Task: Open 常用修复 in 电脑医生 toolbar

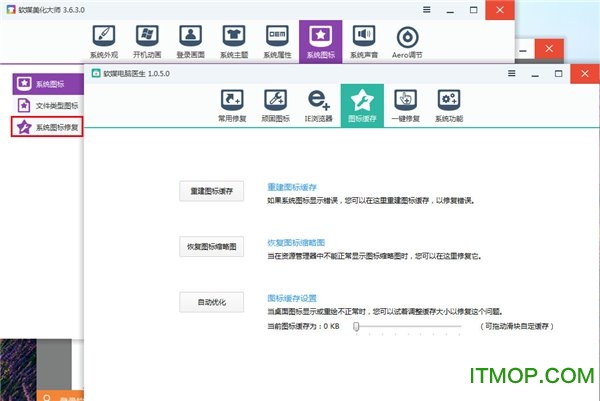Action: pyautogui.click(x=232, y=106)
